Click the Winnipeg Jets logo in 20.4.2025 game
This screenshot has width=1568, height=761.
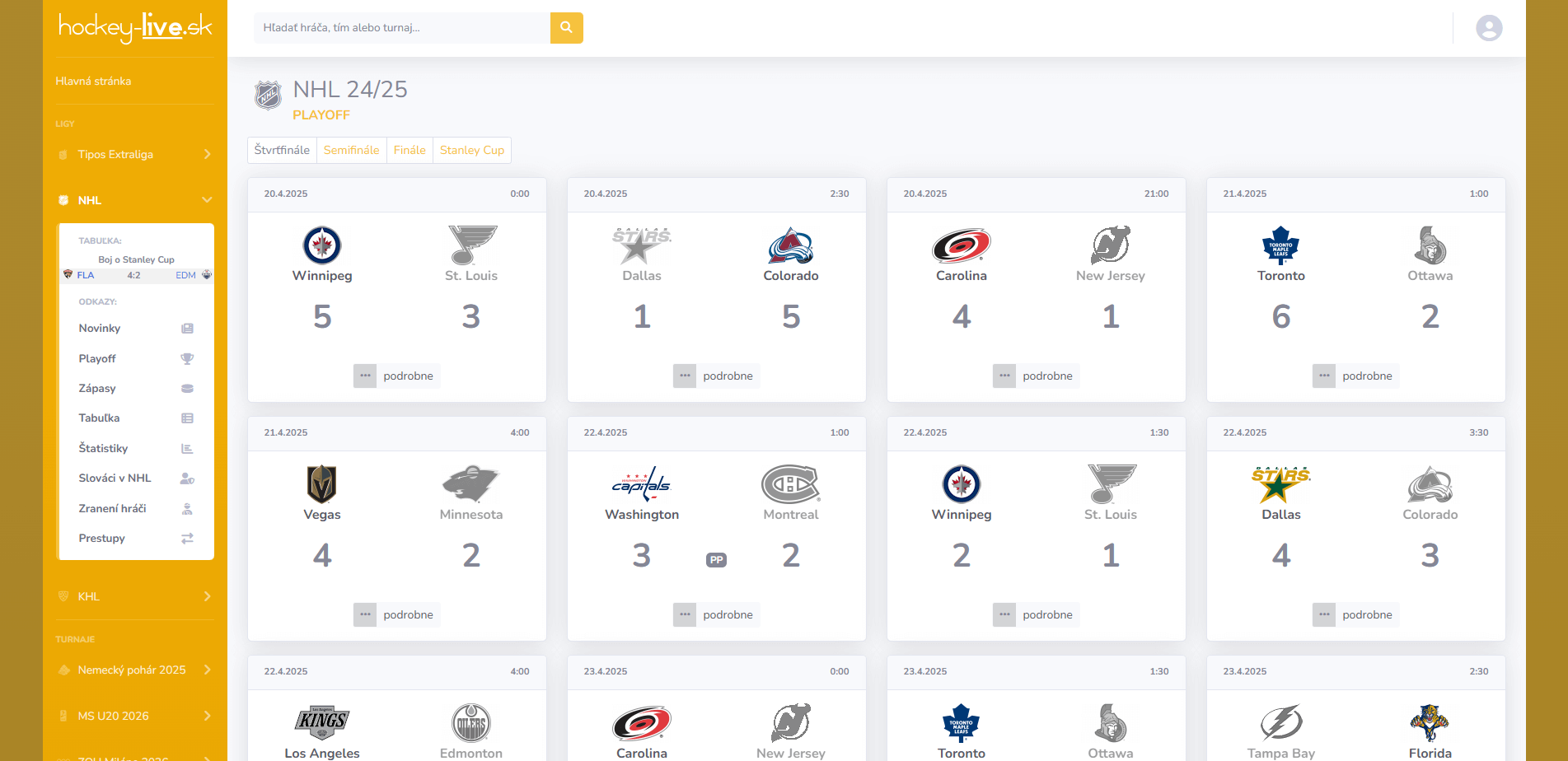coord(322,245)
